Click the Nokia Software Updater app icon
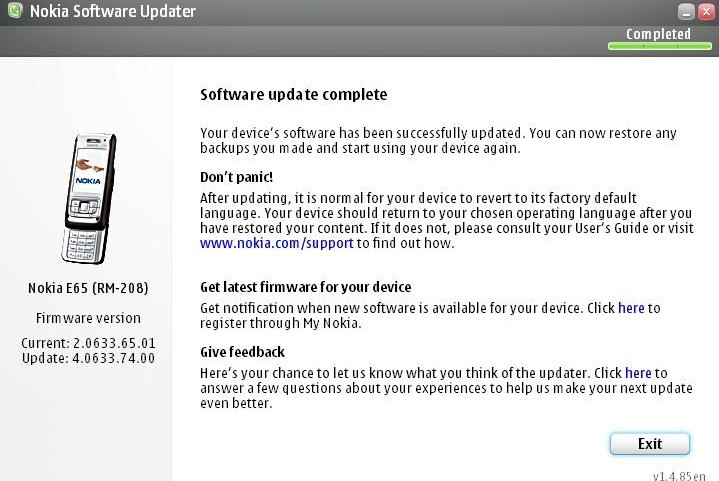The height and width of the screenshot is (481, 719). click(x=13, y=12)
